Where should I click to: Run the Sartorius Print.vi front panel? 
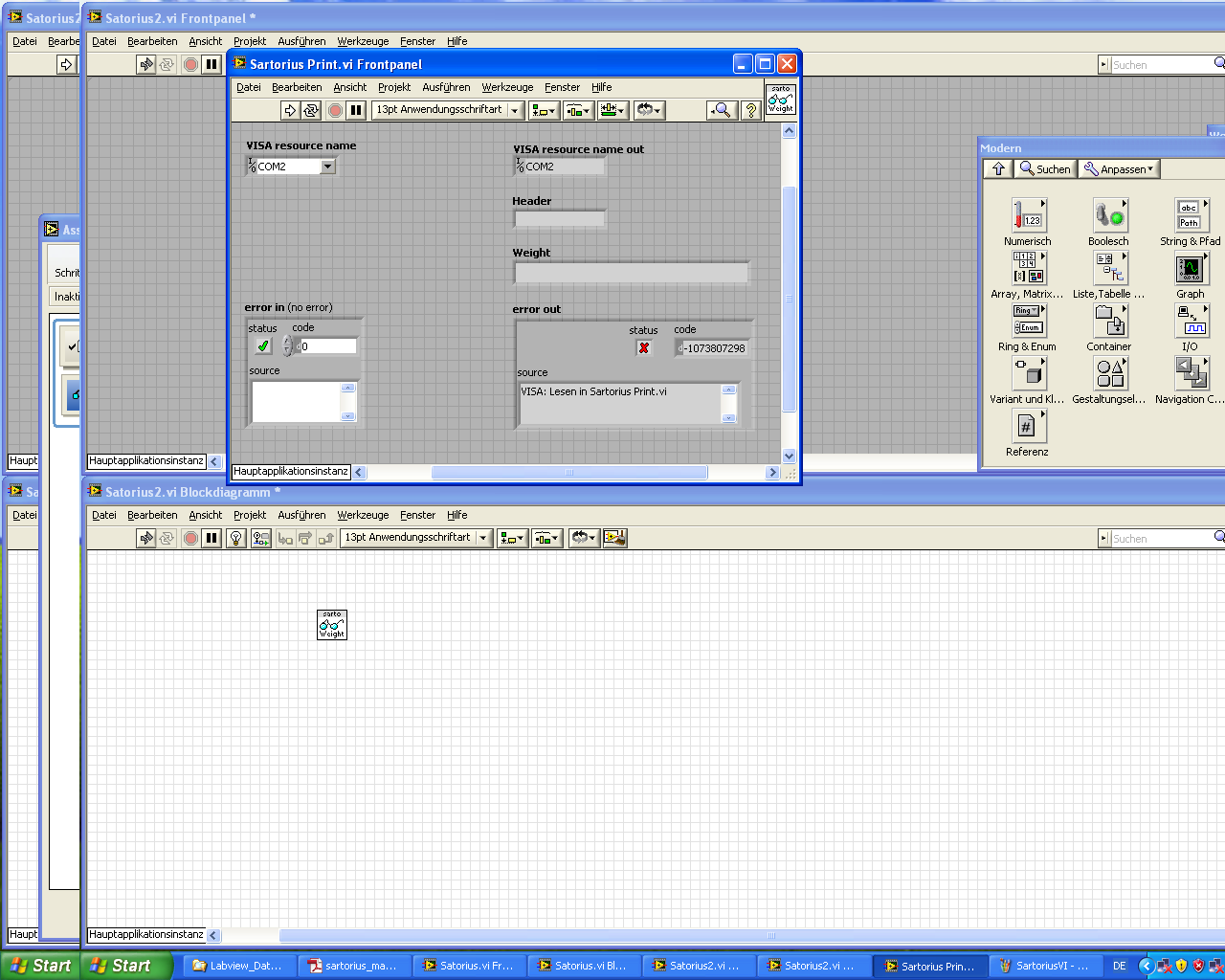(x=292, y=110)
